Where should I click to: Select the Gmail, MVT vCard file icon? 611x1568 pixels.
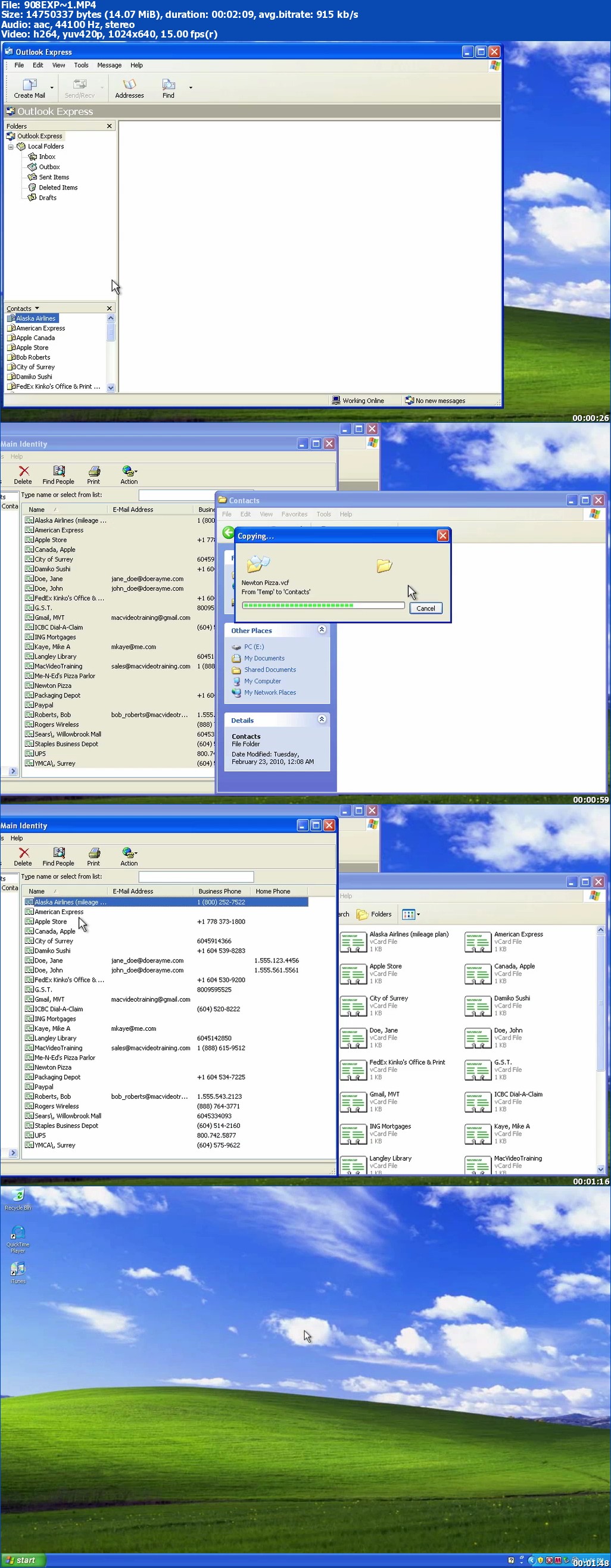click(x=353, y=1102)
